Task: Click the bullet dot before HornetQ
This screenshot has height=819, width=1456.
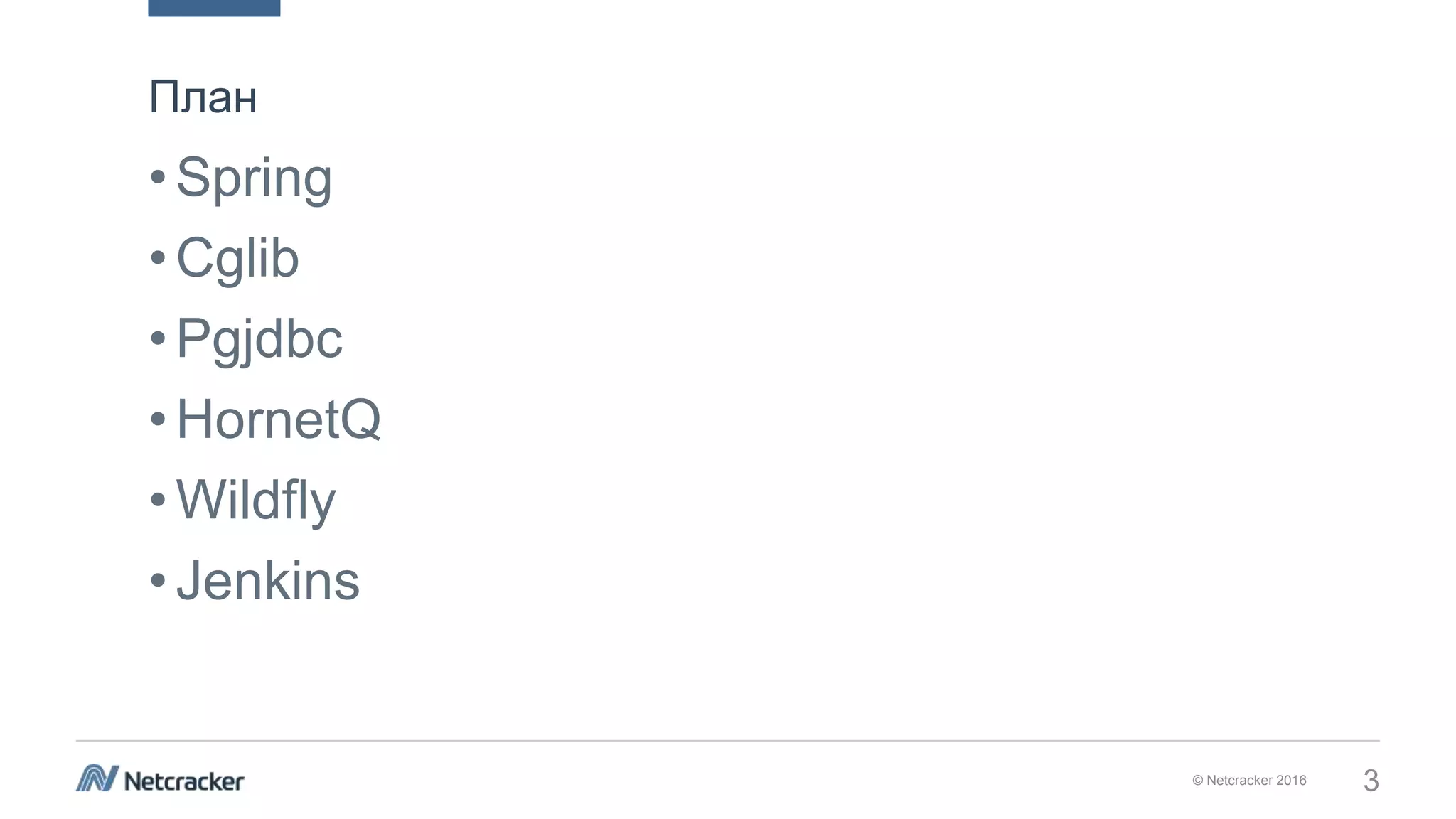Action: 158,419
